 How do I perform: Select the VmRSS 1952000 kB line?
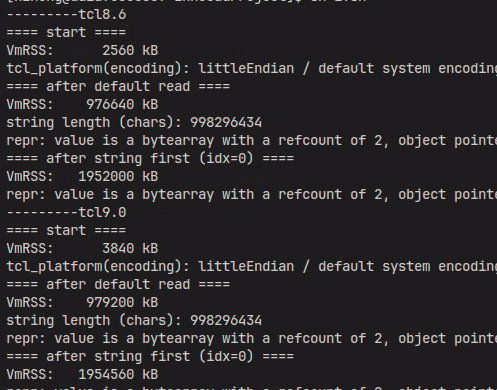click(82, 177)
